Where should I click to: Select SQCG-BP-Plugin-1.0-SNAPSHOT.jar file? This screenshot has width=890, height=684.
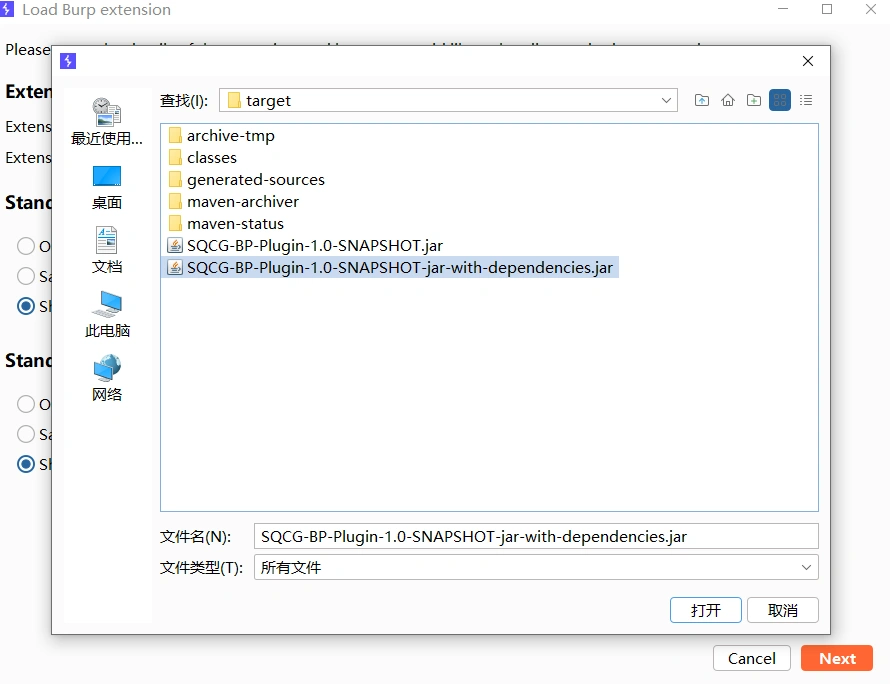(314, 245)
